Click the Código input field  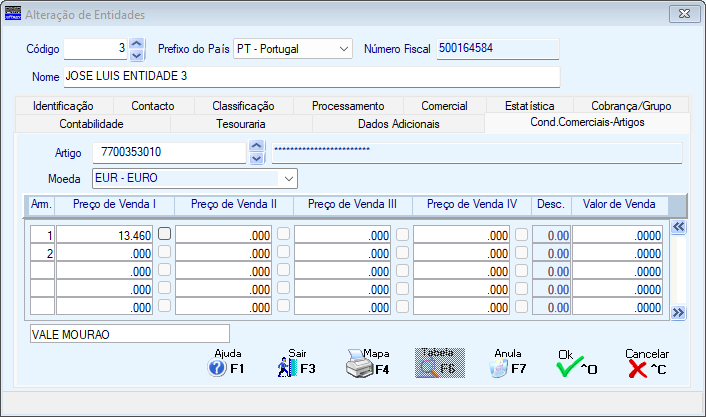[x=95, y=49]
